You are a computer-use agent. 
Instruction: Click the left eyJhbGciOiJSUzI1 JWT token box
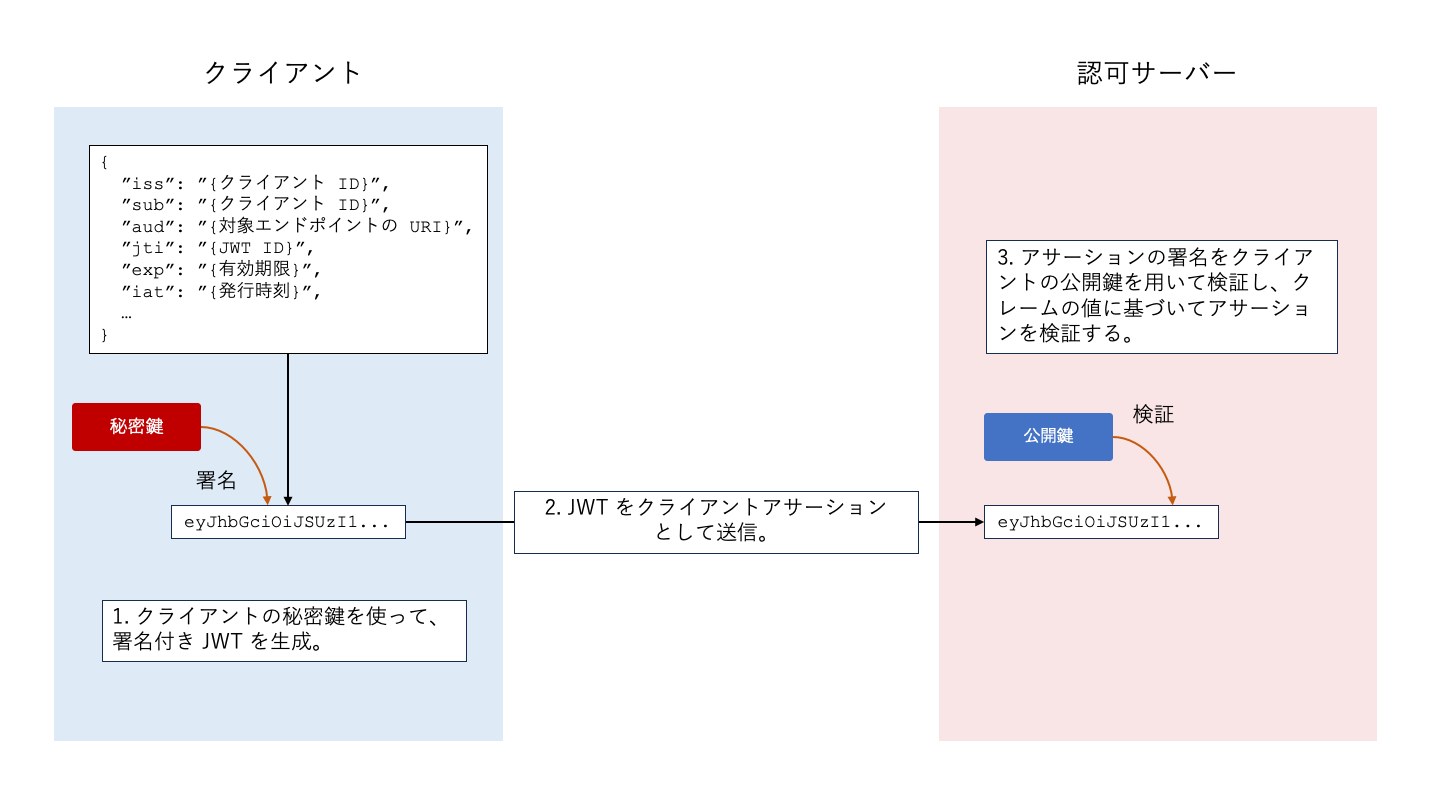[286, 521]
